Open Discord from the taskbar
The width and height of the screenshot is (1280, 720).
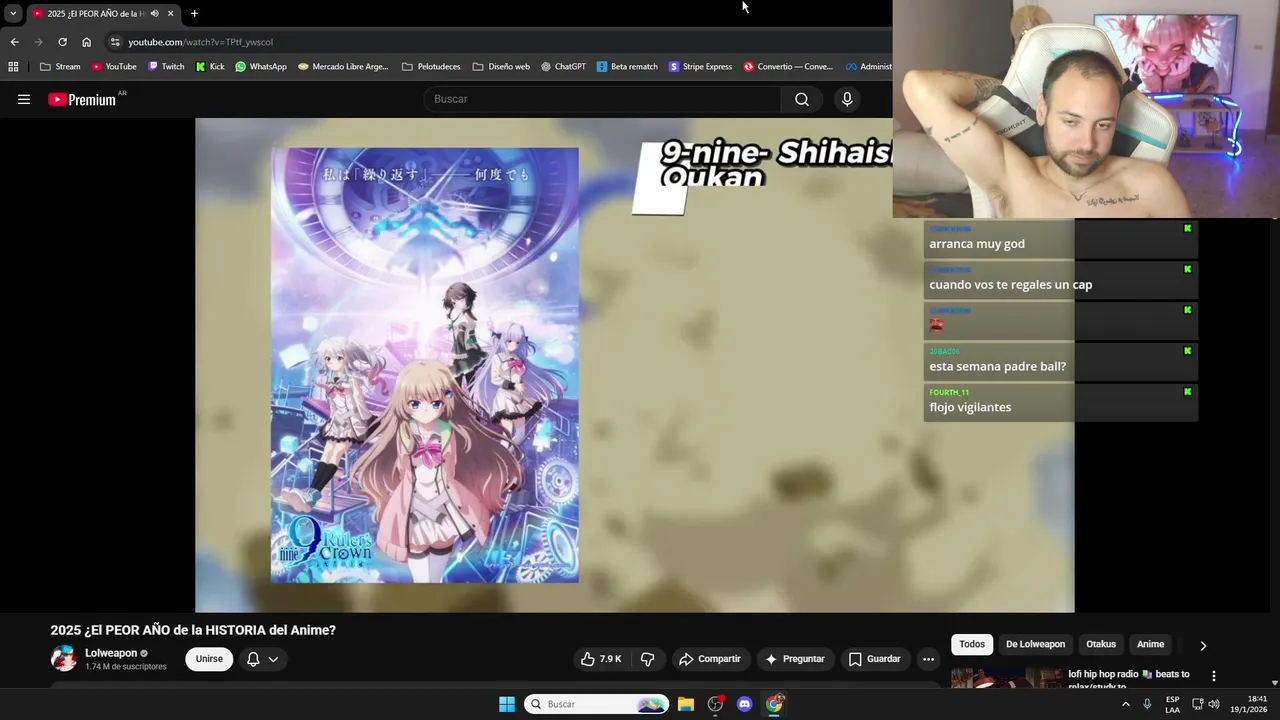[x=744, y=704]
